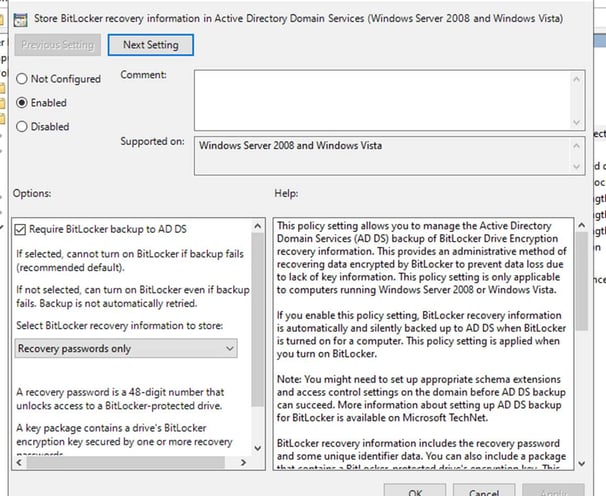606x496 pixels.
Task: Click Cancel to discard changes
Action: [484, 490]
